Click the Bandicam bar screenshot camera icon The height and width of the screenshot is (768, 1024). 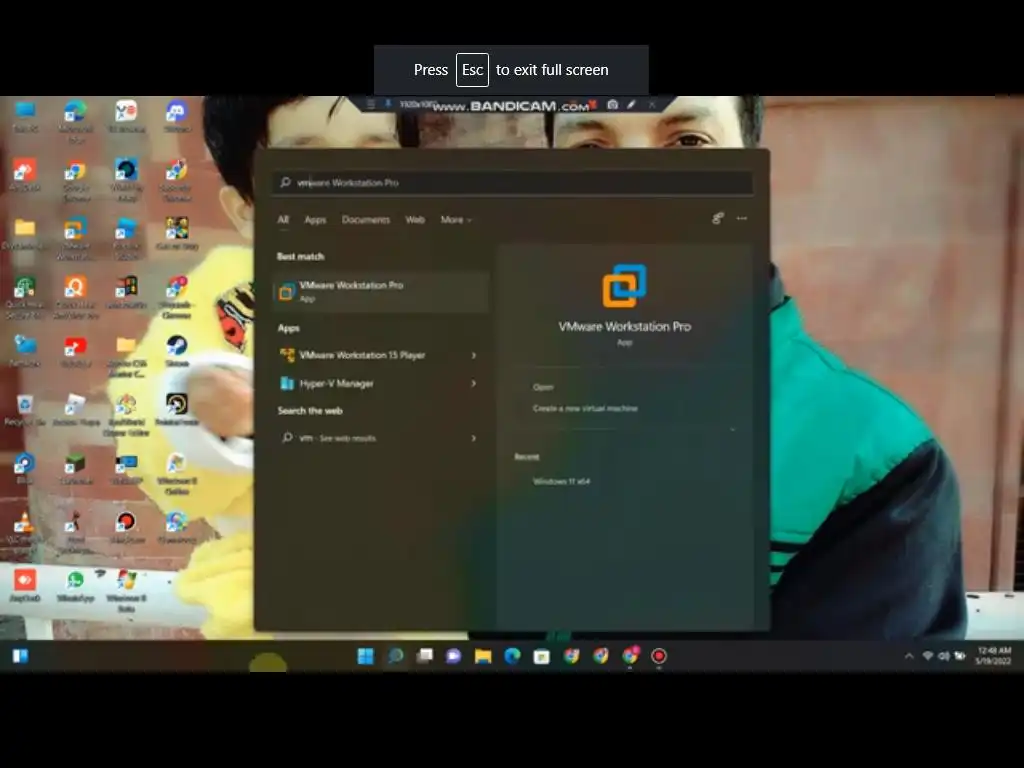tap(613, 104)
